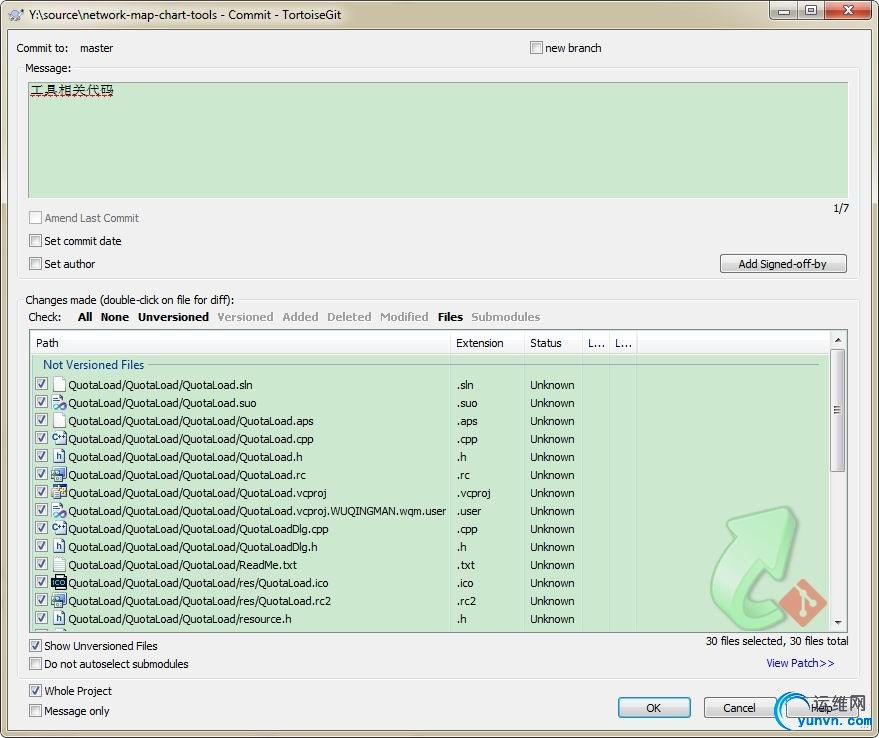Click the Add Signed-off-by button
The height and width of the screenshot is (738, 879).
[783, 264]
